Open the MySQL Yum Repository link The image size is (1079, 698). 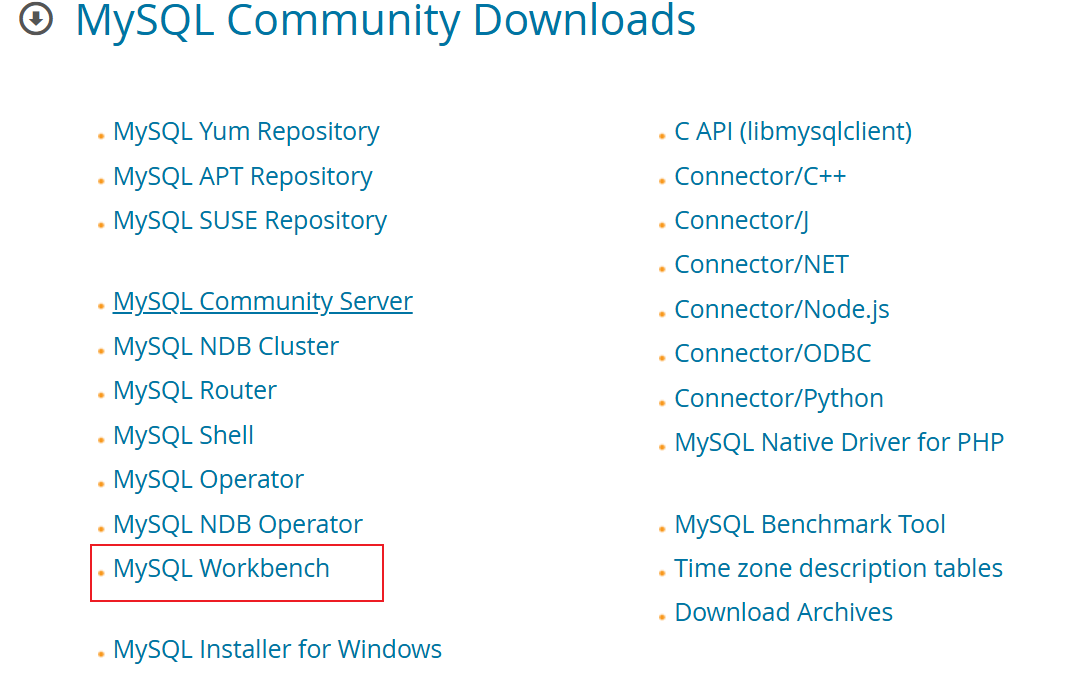246,131
